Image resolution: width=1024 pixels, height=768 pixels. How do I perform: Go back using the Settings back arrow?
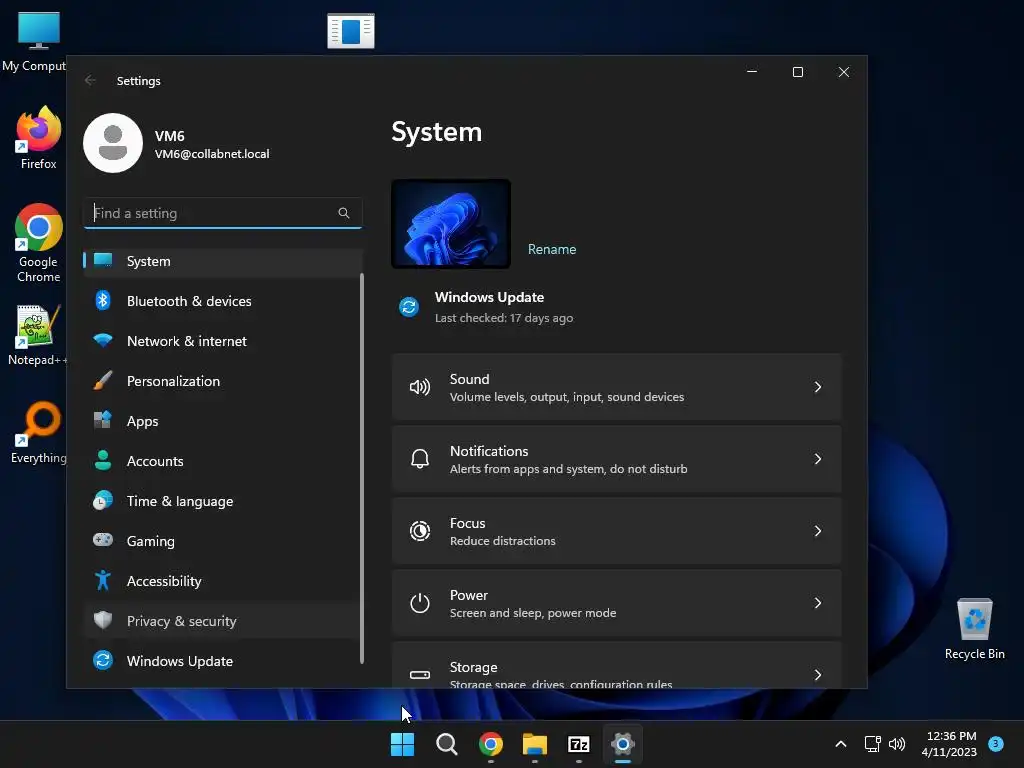[x=90, y=80]
